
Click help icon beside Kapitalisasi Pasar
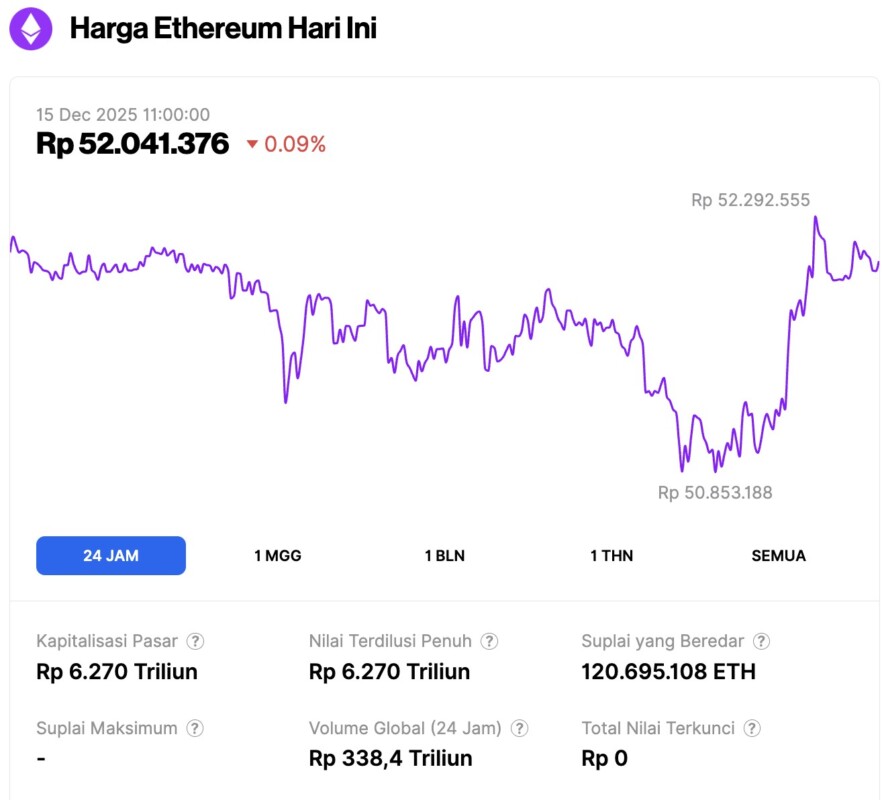pyautogui.click(x=196, y=641)
